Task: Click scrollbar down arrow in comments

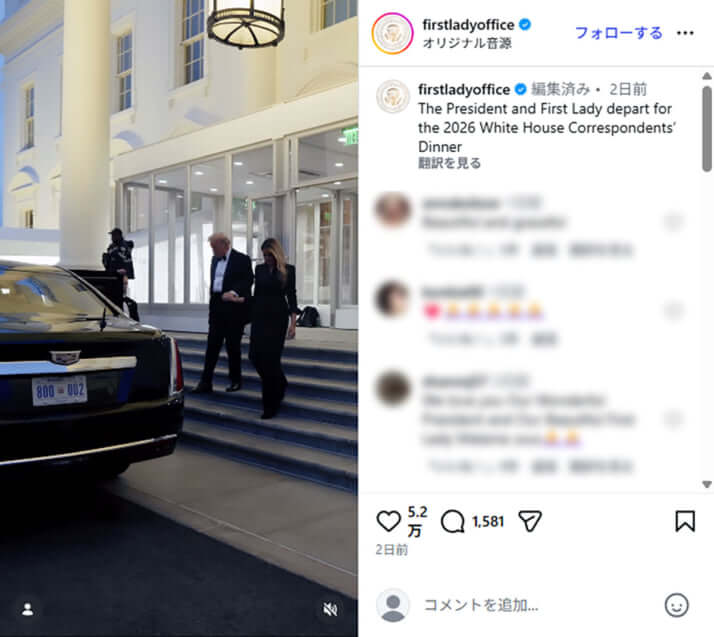Action: pos(707,484)
